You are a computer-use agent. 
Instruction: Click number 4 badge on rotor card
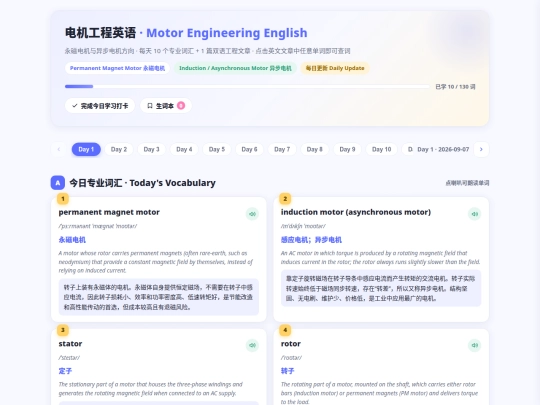[x=285, y=330]
